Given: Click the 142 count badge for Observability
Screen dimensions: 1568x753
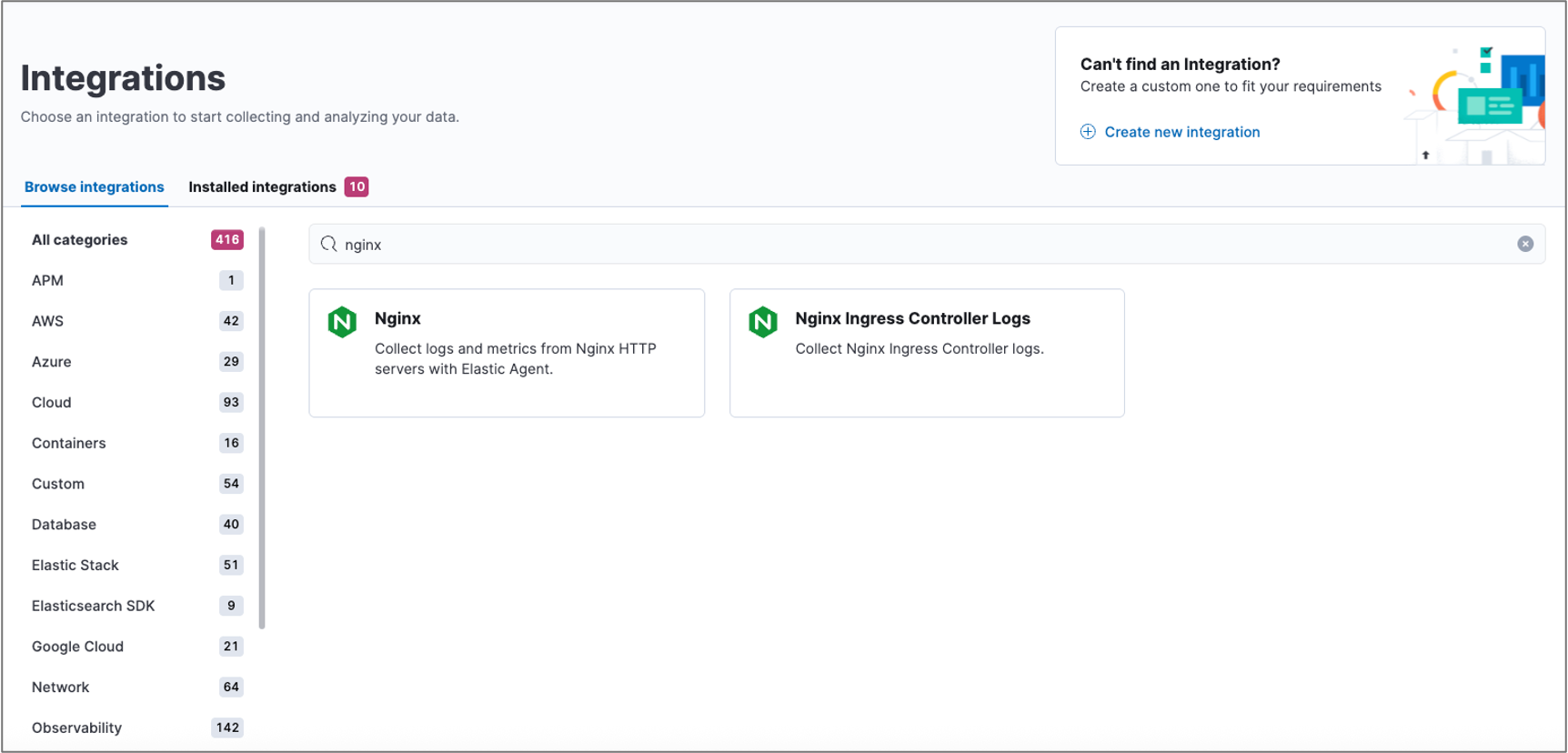Looking at the screenshot, I should click(227, 728).
